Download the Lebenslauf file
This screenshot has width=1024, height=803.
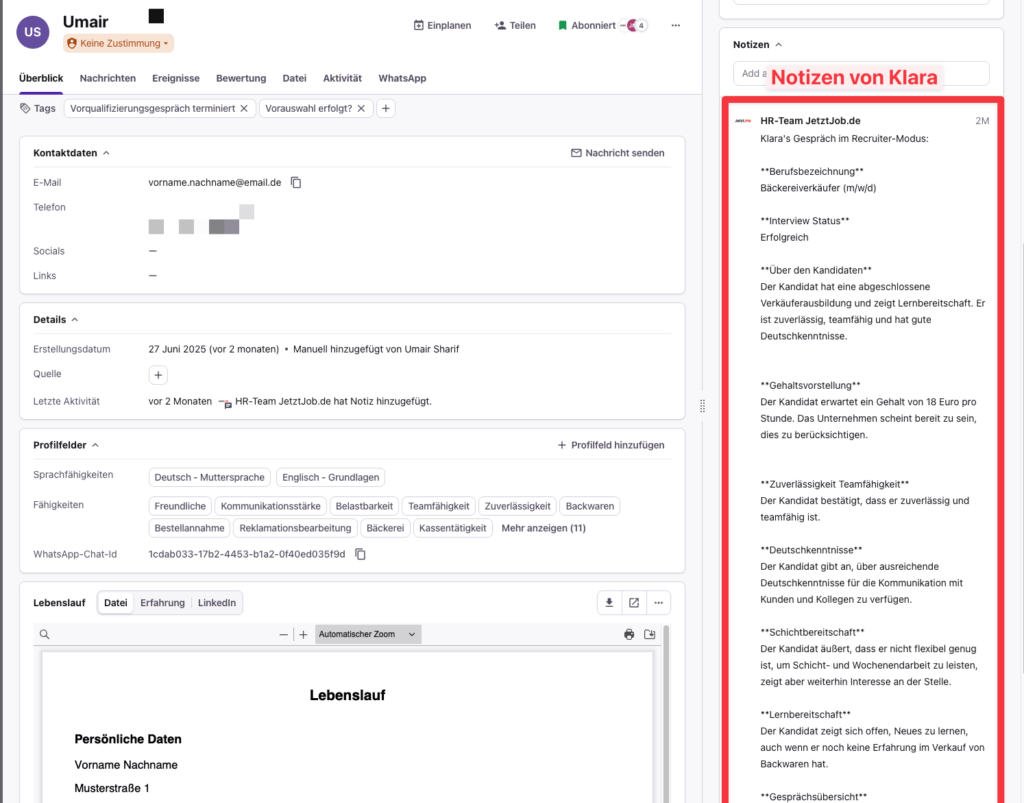coord(608,603)
